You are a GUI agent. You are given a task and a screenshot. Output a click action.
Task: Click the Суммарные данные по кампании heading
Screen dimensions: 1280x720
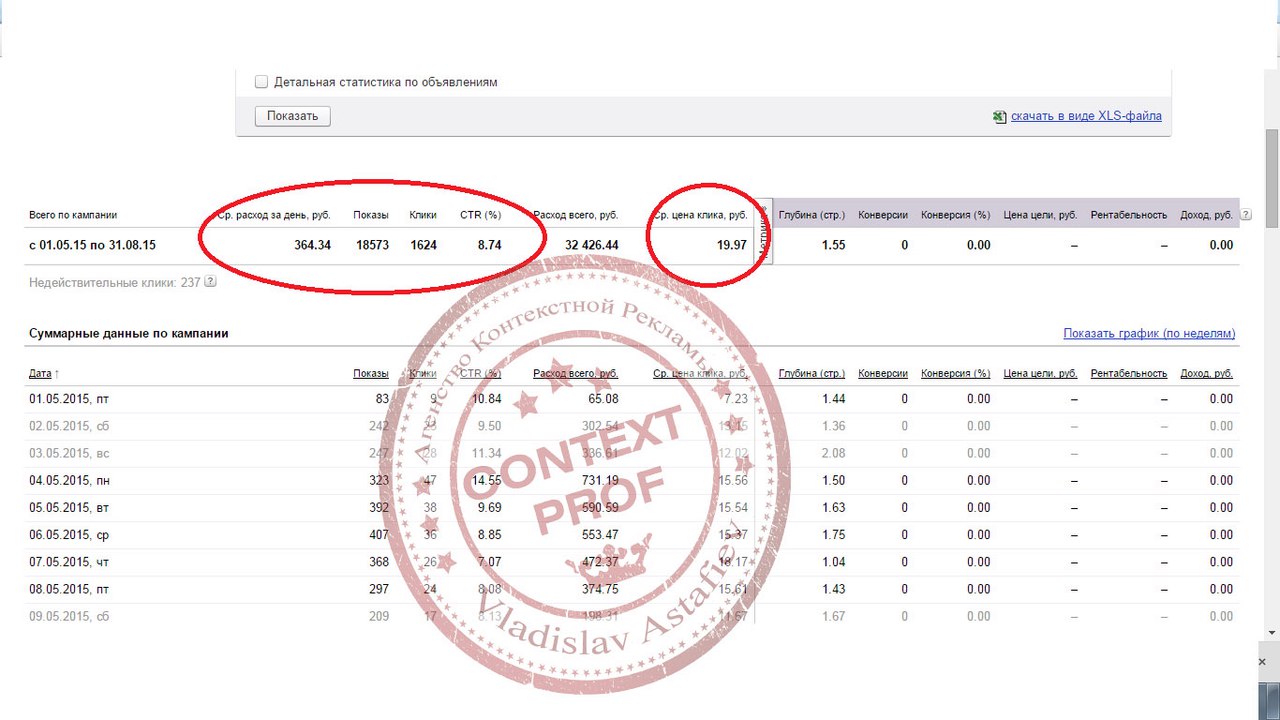(128, 333)
